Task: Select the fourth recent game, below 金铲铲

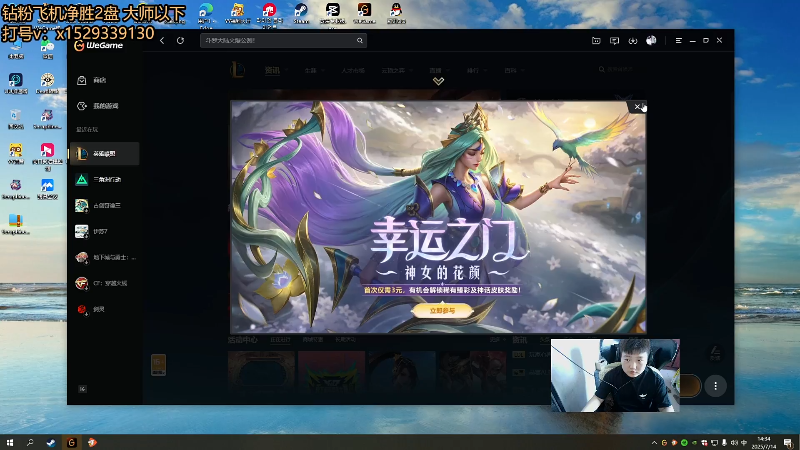Action: (105, 232)
